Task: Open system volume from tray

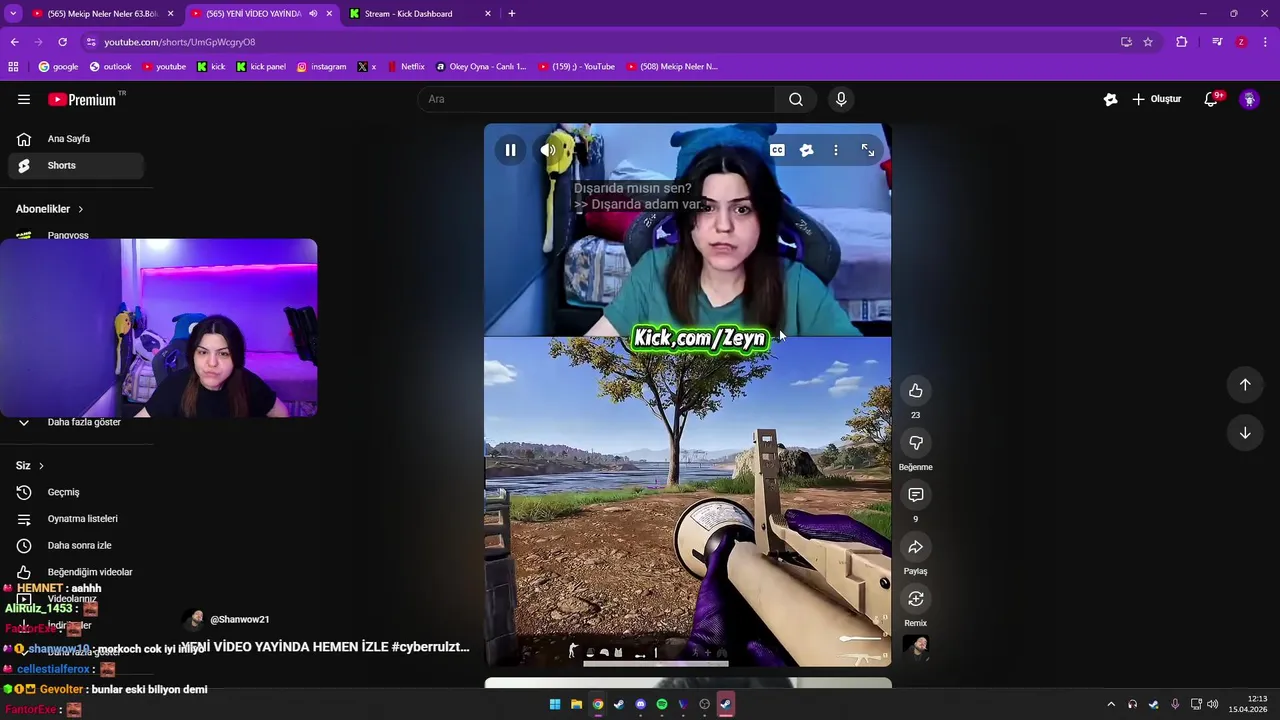Action: 1212,704
